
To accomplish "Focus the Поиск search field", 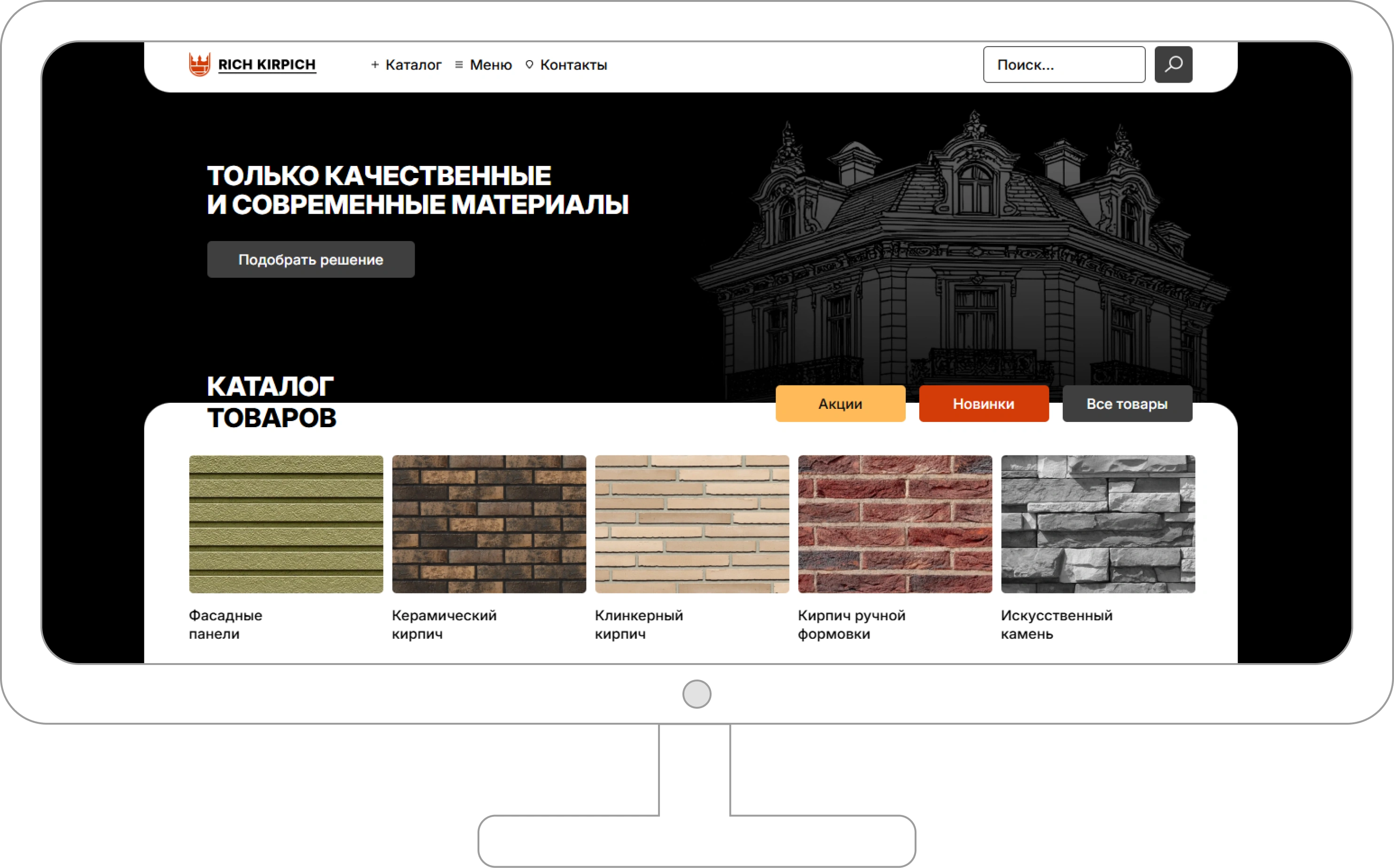I will pos(1064,65).
